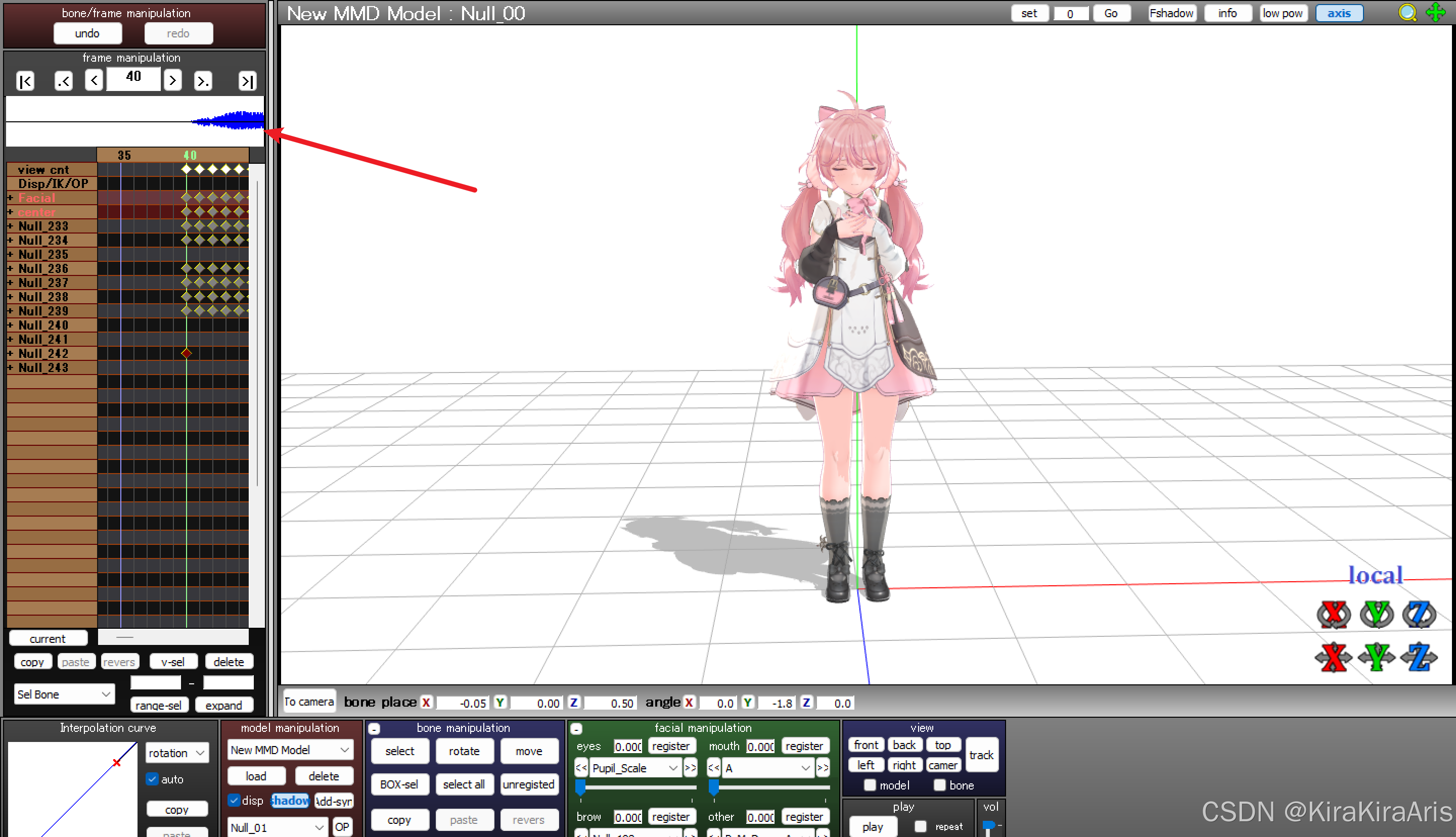Go to previous keyframe icon
Image resolution: width=1456 pixels, height=837 pixels.
coord(64,81)
